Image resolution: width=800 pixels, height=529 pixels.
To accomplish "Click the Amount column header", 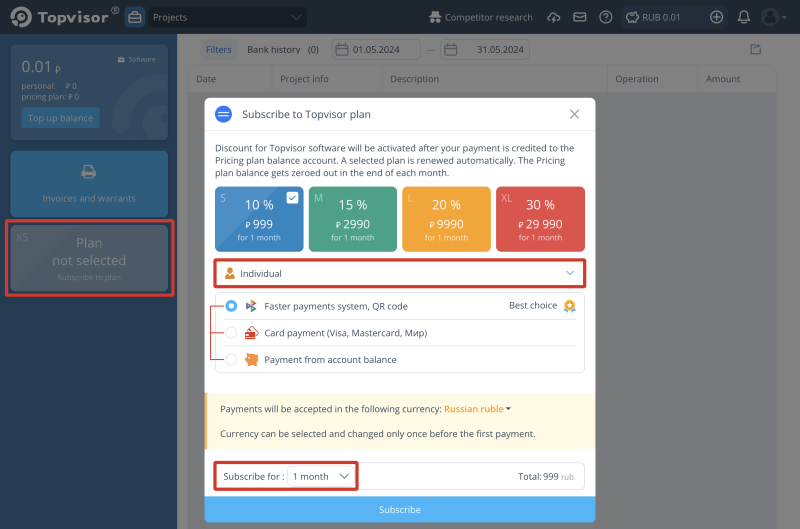I will (722, 79).
